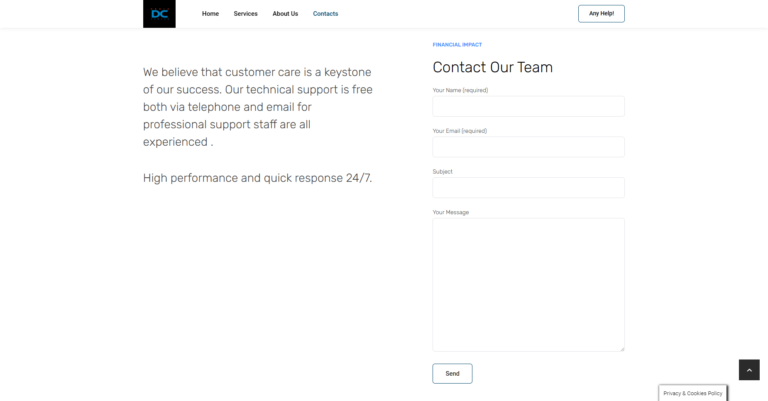Click into the Your Email field
Screen dimensions: 768x401
pyautogui.click(x=528, y=147)
